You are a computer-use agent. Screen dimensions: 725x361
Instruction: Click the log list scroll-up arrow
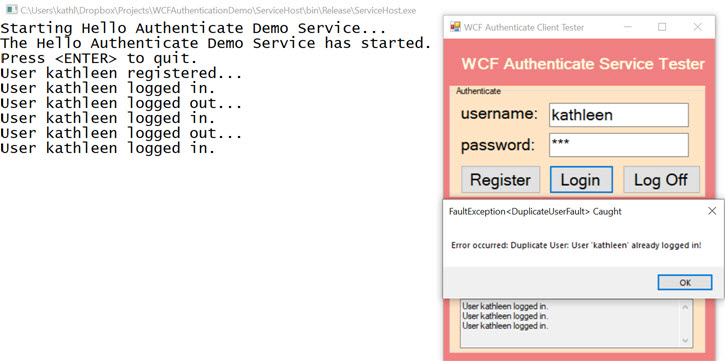point(685,306)
